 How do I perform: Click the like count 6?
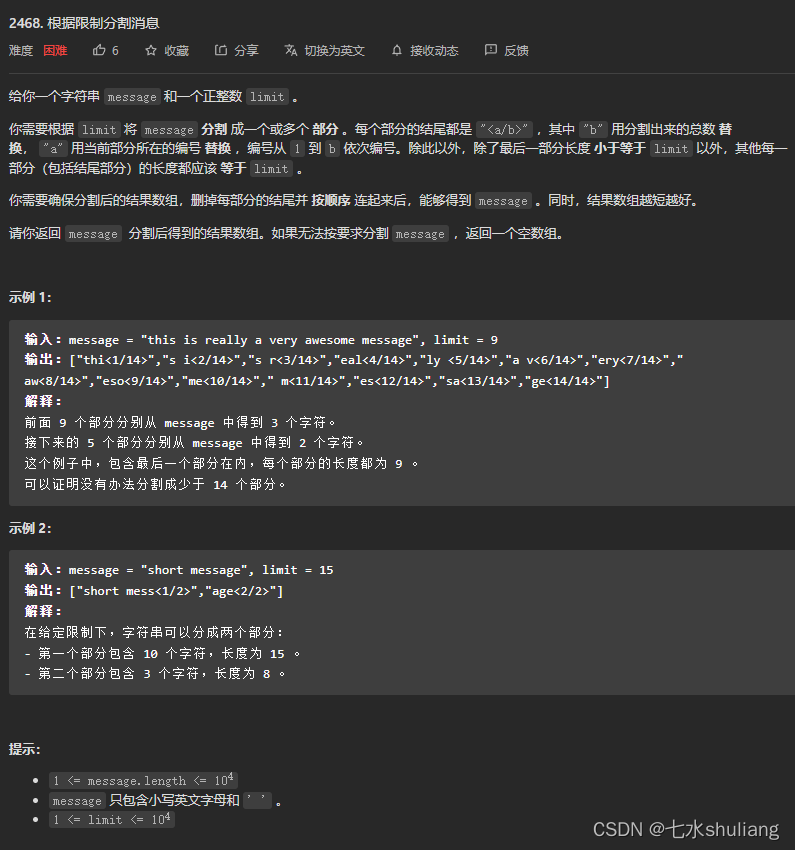coord(115,51)
